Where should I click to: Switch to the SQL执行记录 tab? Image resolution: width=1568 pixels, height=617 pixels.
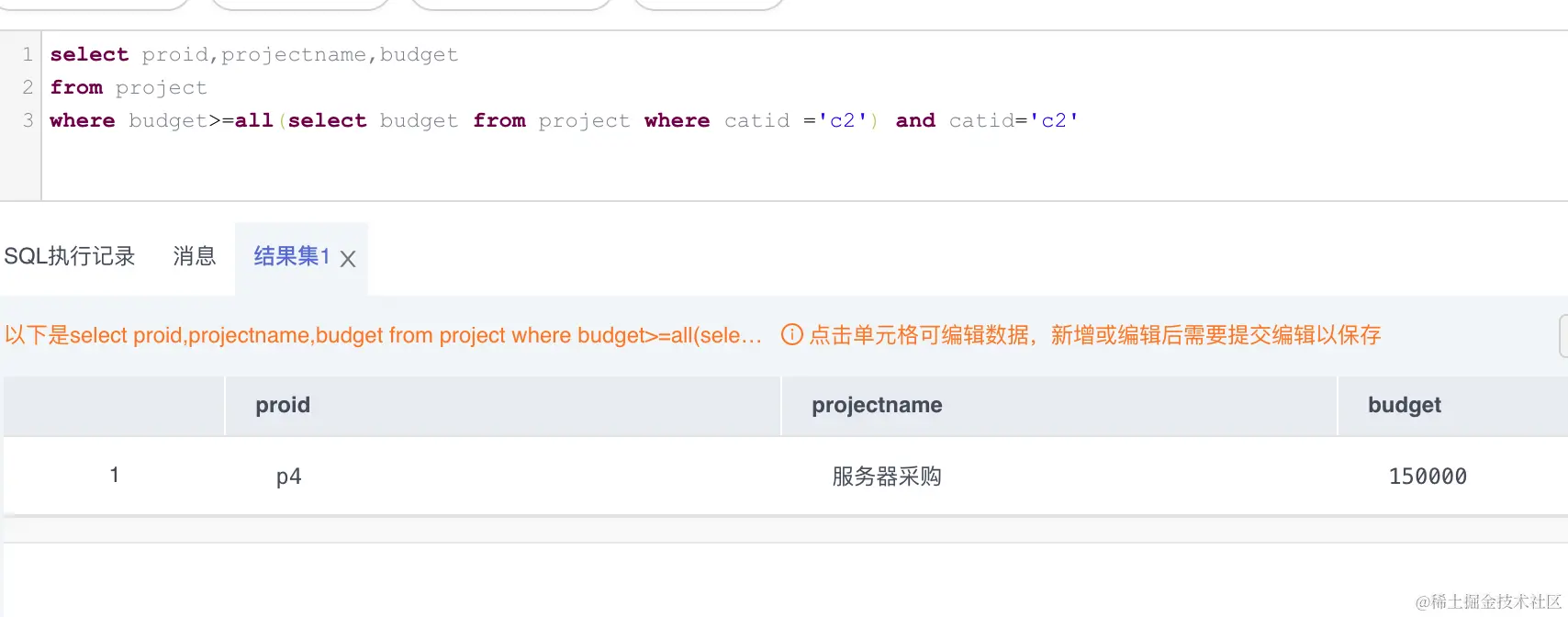[70, 256]
